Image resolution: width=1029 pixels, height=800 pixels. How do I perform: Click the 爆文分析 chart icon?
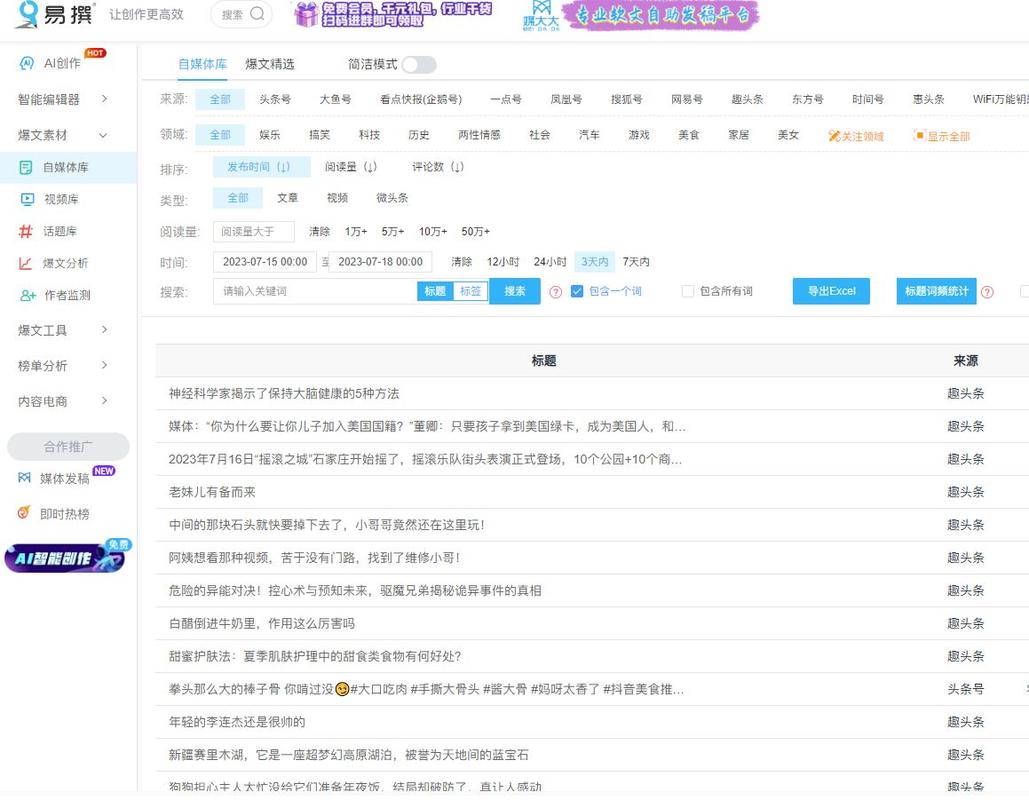pyautogui.click(x=26, y=263)
